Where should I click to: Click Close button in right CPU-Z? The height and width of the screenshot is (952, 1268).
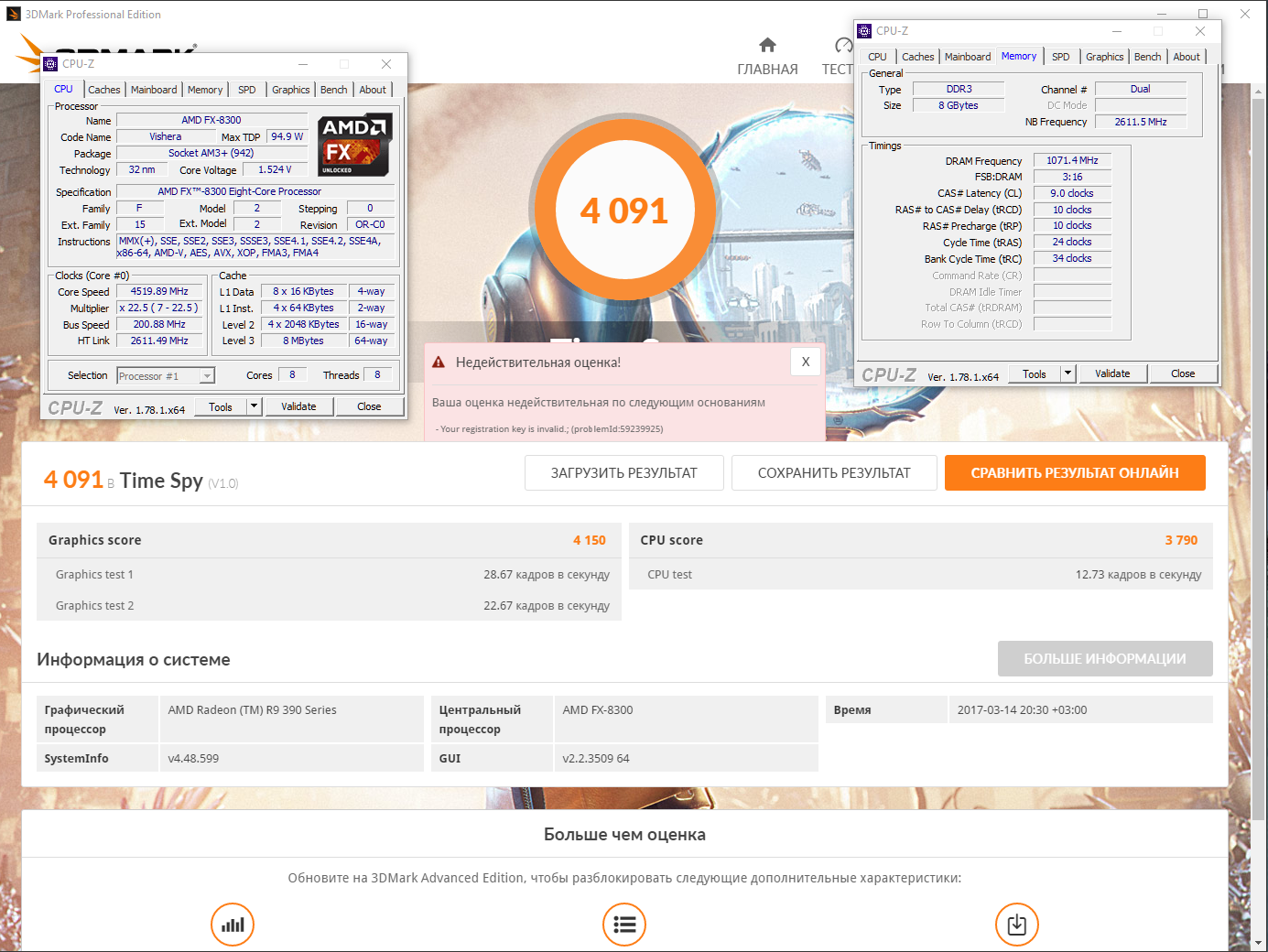[1183, 373]
